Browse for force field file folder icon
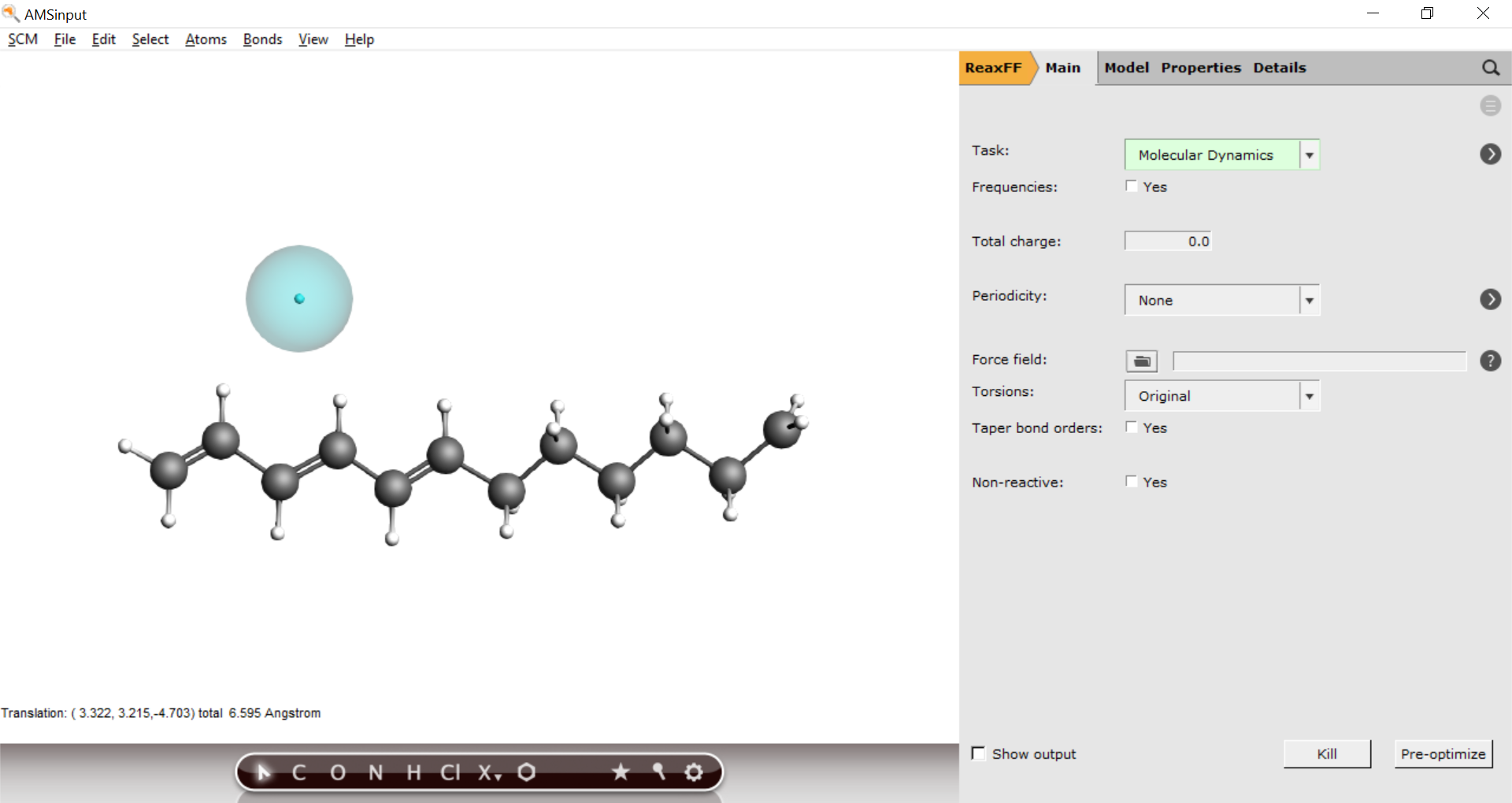 1141,361
